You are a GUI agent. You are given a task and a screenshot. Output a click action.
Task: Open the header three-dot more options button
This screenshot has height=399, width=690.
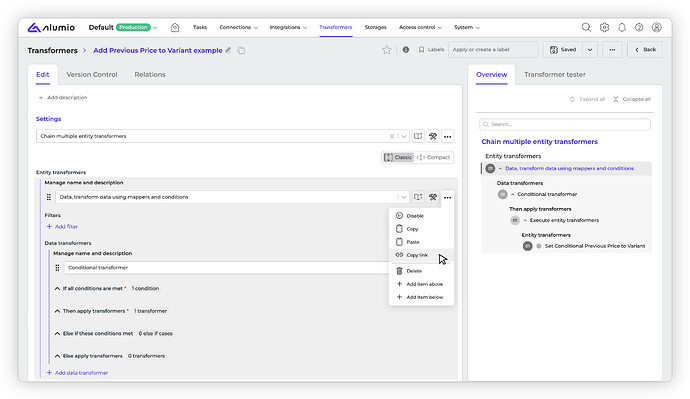612,50
